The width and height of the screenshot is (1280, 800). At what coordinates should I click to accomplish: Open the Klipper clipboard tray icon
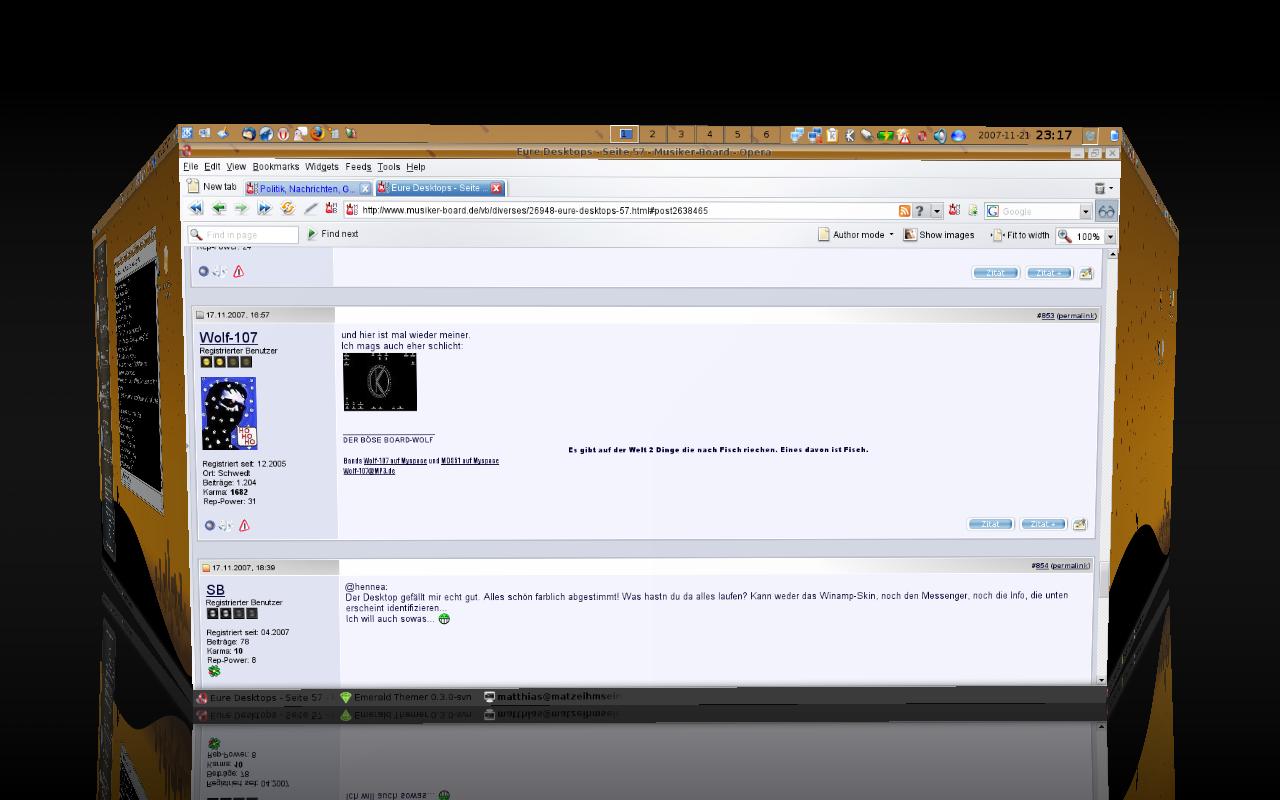pos(832,135)
